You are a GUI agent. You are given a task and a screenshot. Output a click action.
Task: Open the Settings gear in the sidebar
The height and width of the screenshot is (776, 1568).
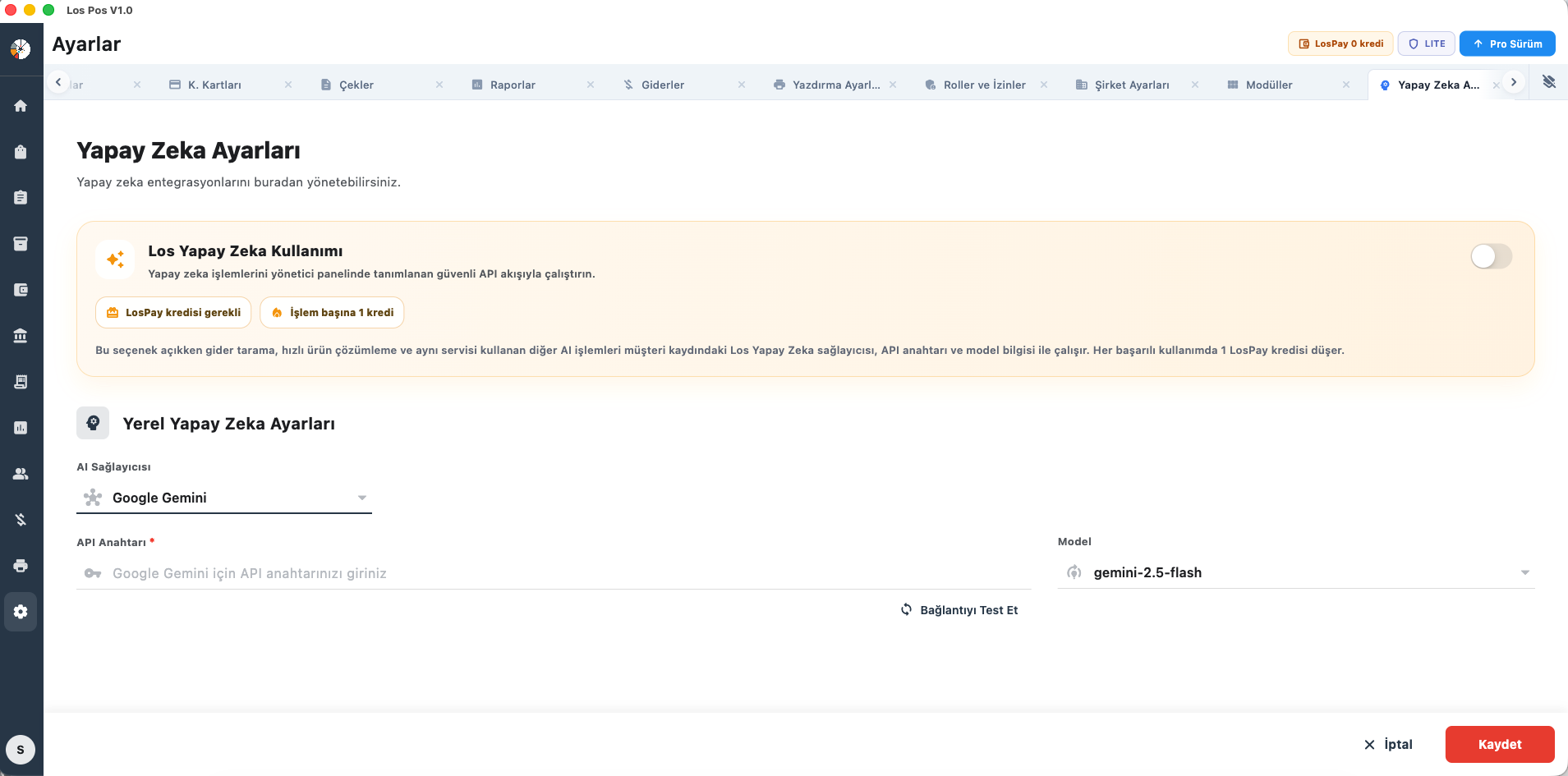[x=21, y=611]
